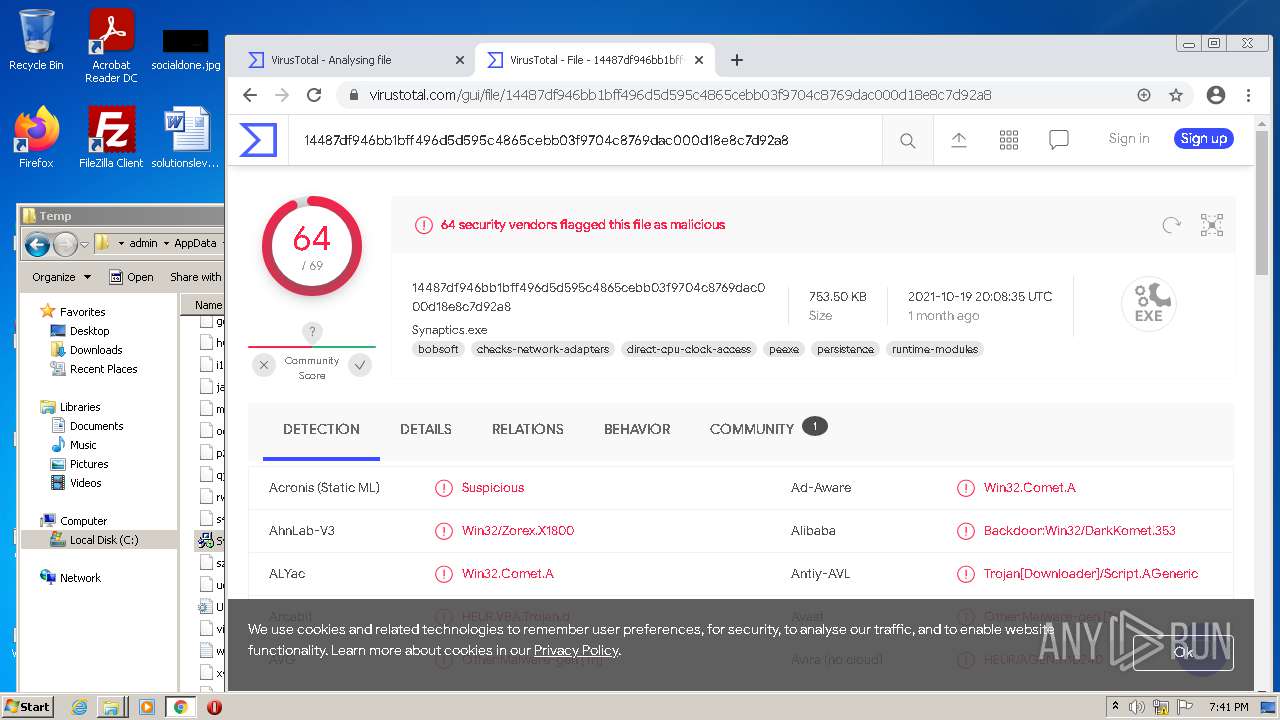
Task: Click the install/zoom plus icon in address bar
Action: click(x=1144, y=95)
